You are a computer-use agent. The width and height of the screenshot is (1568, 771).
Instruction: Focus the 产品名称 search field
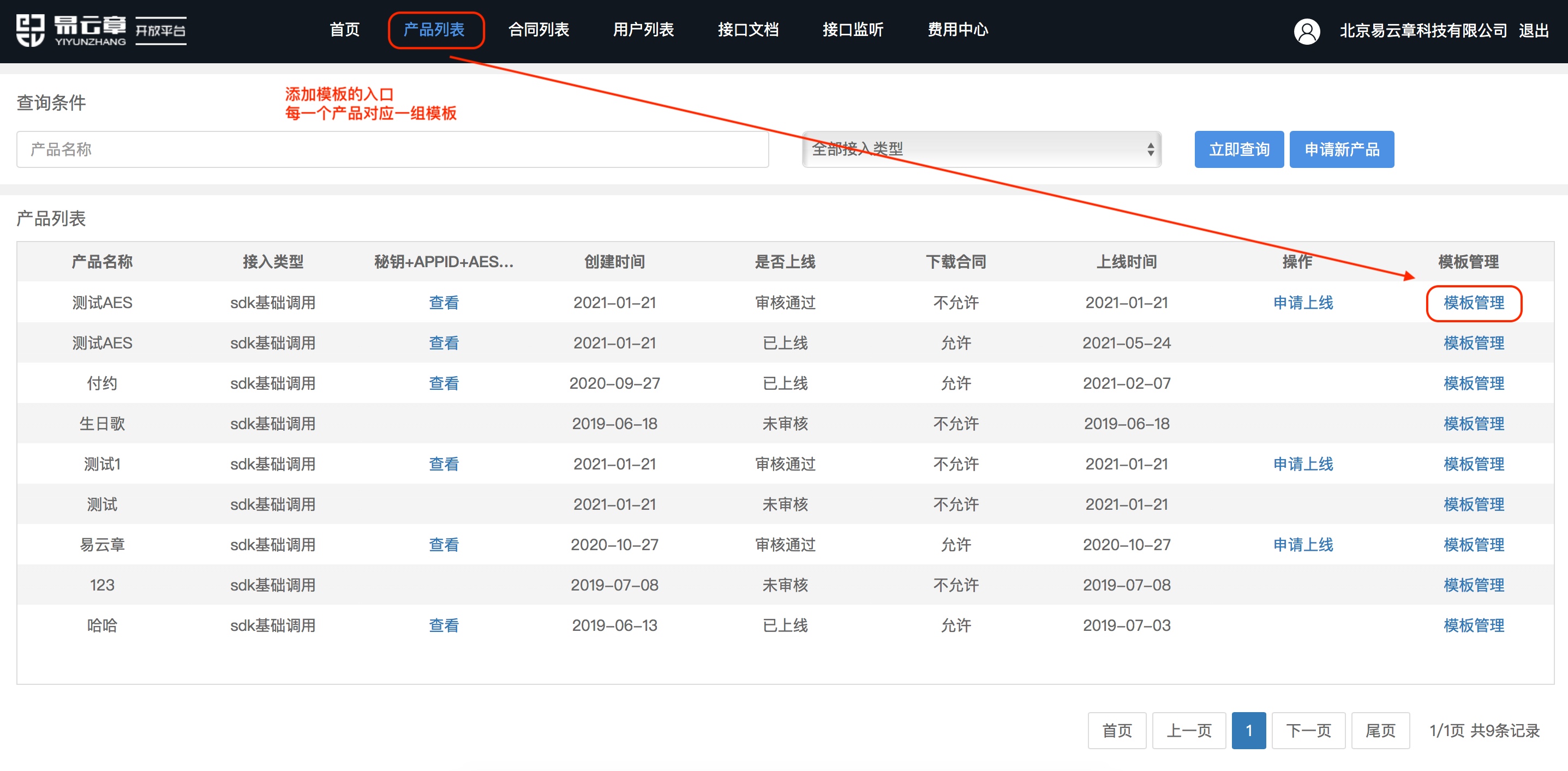393,149
